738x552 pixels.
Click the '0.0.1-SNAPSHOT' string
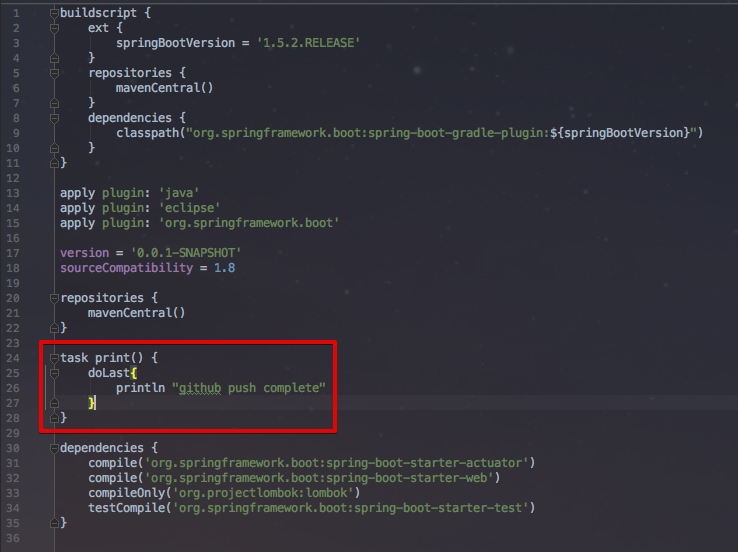186,253
